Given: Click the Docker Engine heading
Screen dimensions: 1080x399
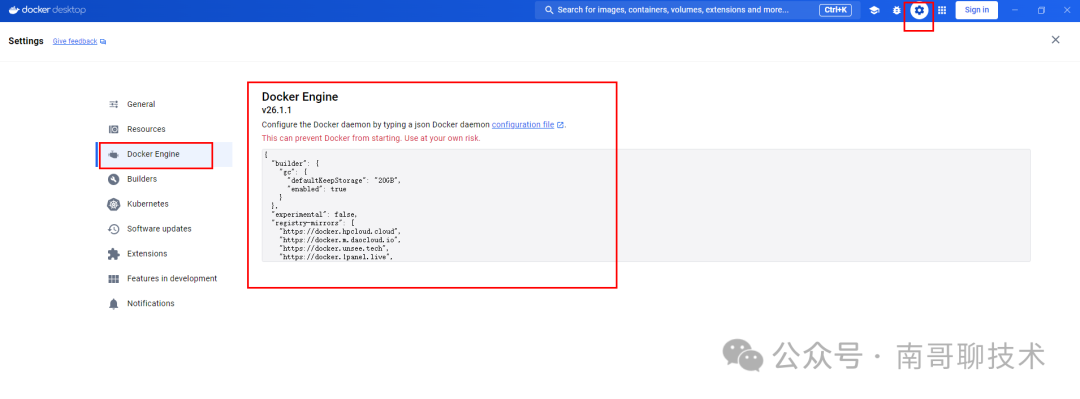Looking at the screenshot, I should [x=300, y=97].
